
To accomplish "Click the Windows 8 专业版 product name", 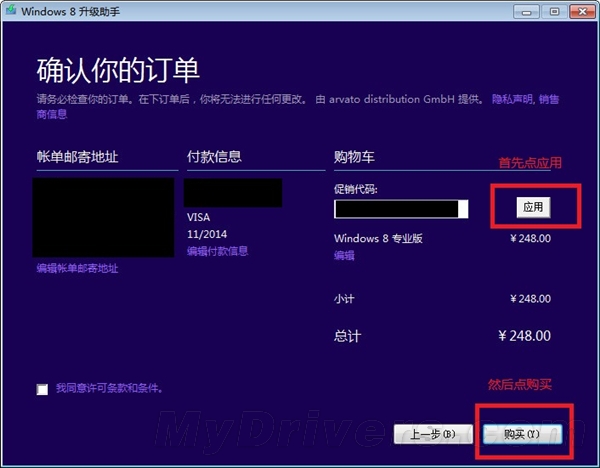I will 378,238.
